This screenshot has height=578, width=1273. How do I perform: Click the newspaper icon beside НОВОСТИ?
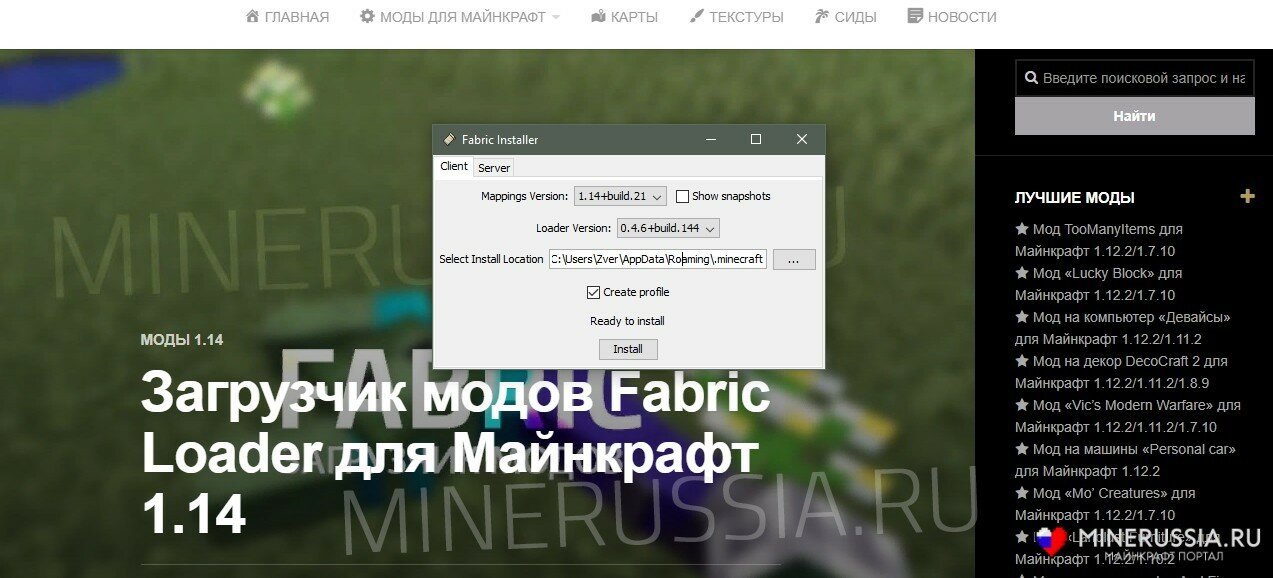(915, 17)
